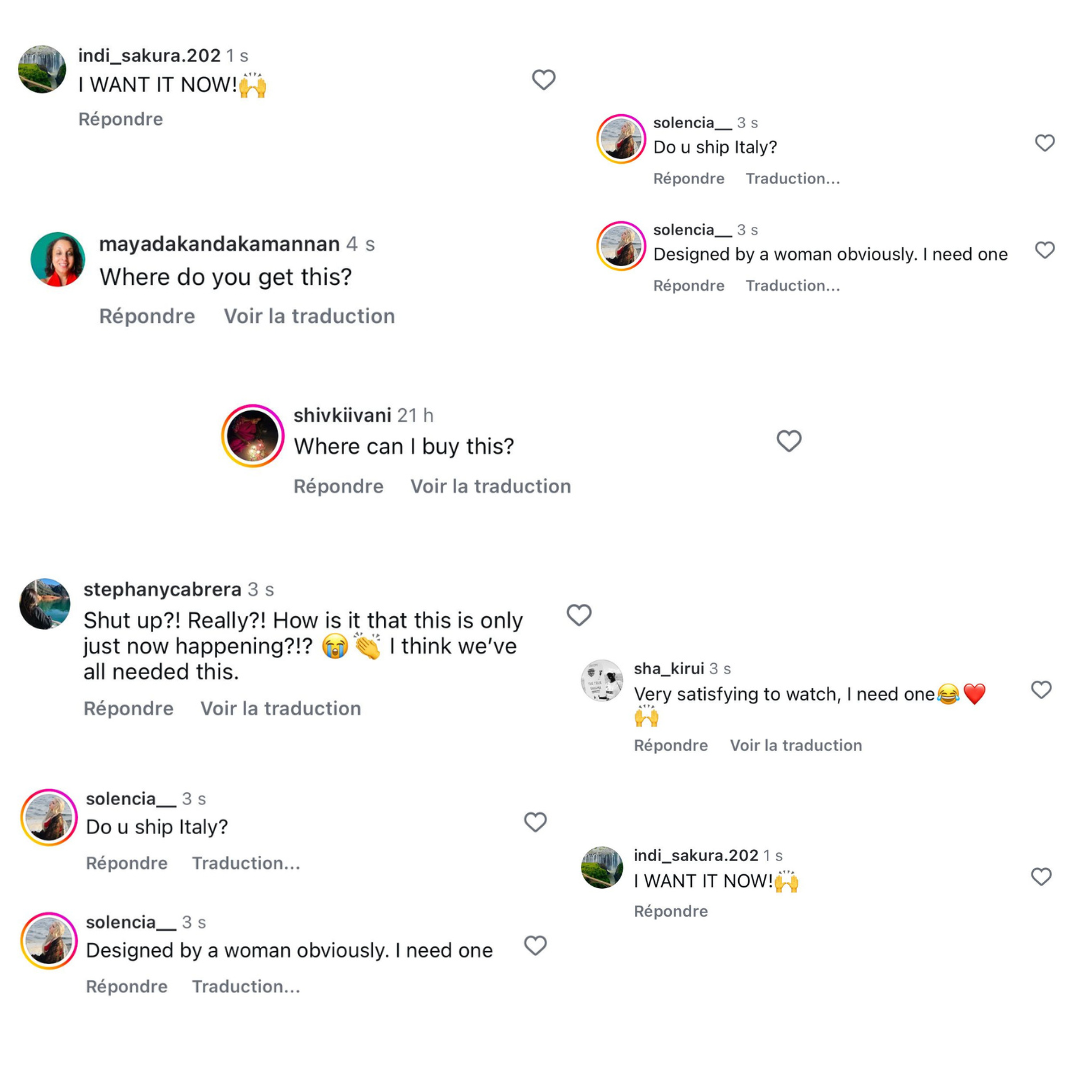
Task: Visit mayadakandakamannan's profile via username
Action: coord(219,244)
